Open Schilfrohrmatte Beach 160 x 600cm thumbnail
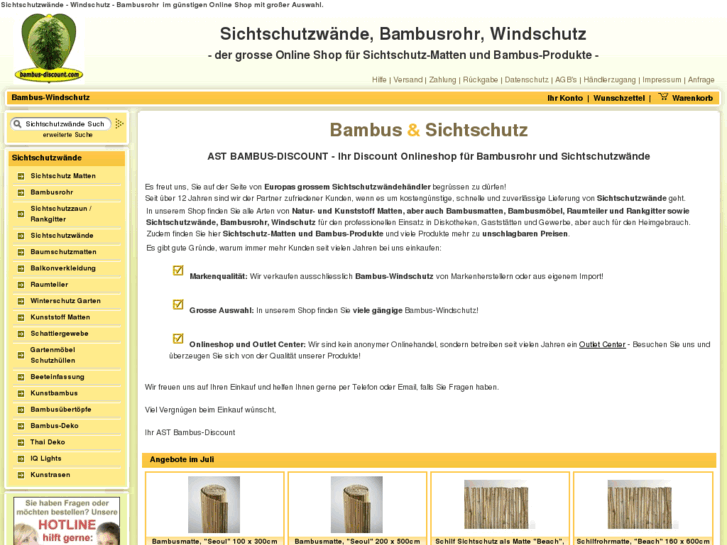The image size is (727, 545). pos(643,504)
